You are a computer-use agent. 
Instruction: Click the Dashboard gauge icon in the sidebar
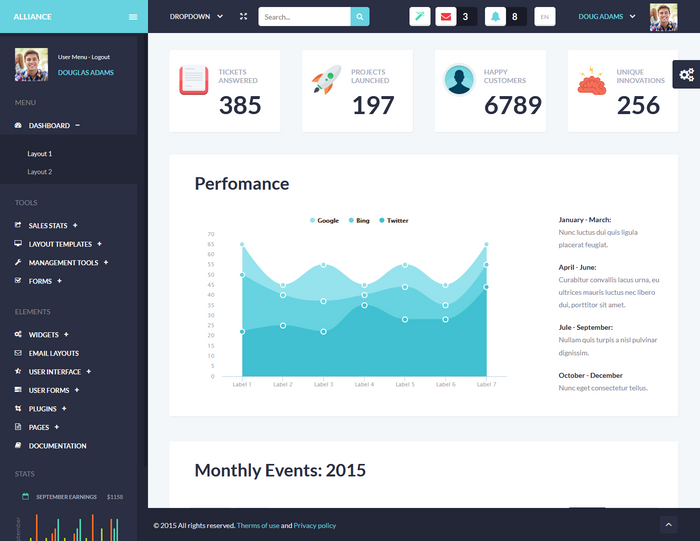point(18,125)
